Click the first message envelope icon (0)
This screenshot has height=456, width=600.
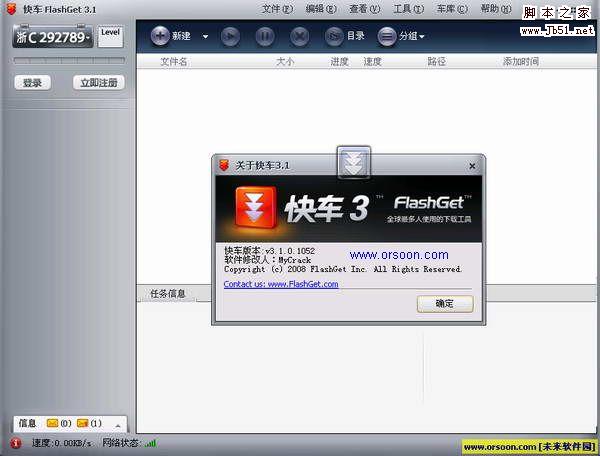pos(52,423)
